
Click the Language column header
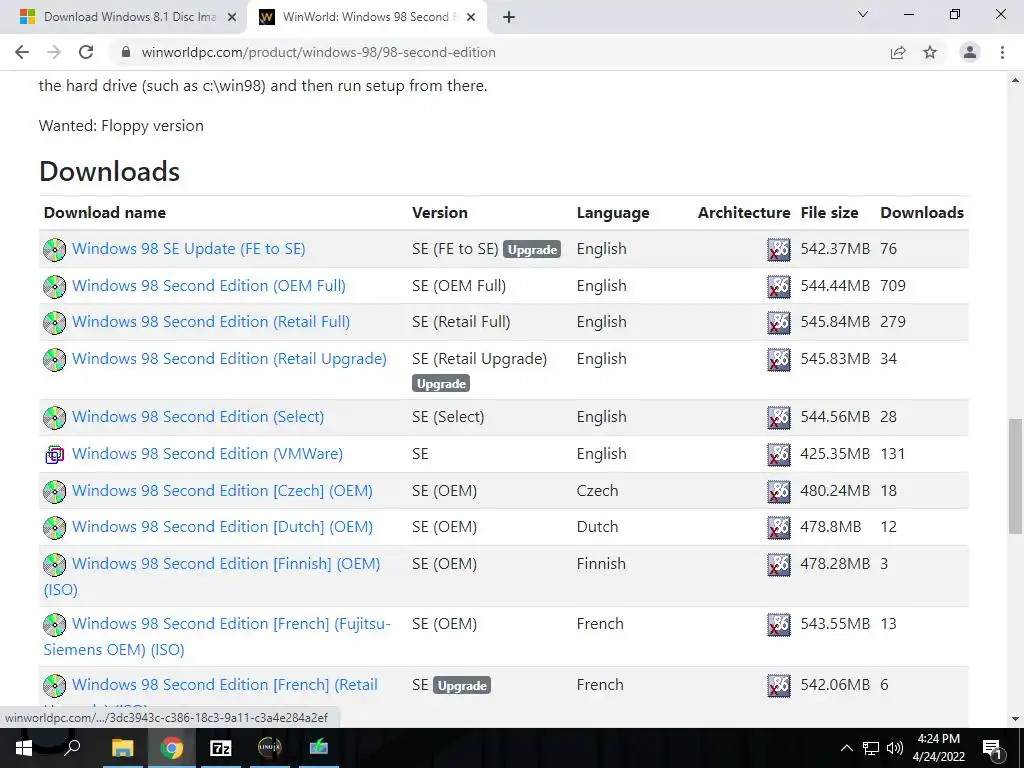613,213
